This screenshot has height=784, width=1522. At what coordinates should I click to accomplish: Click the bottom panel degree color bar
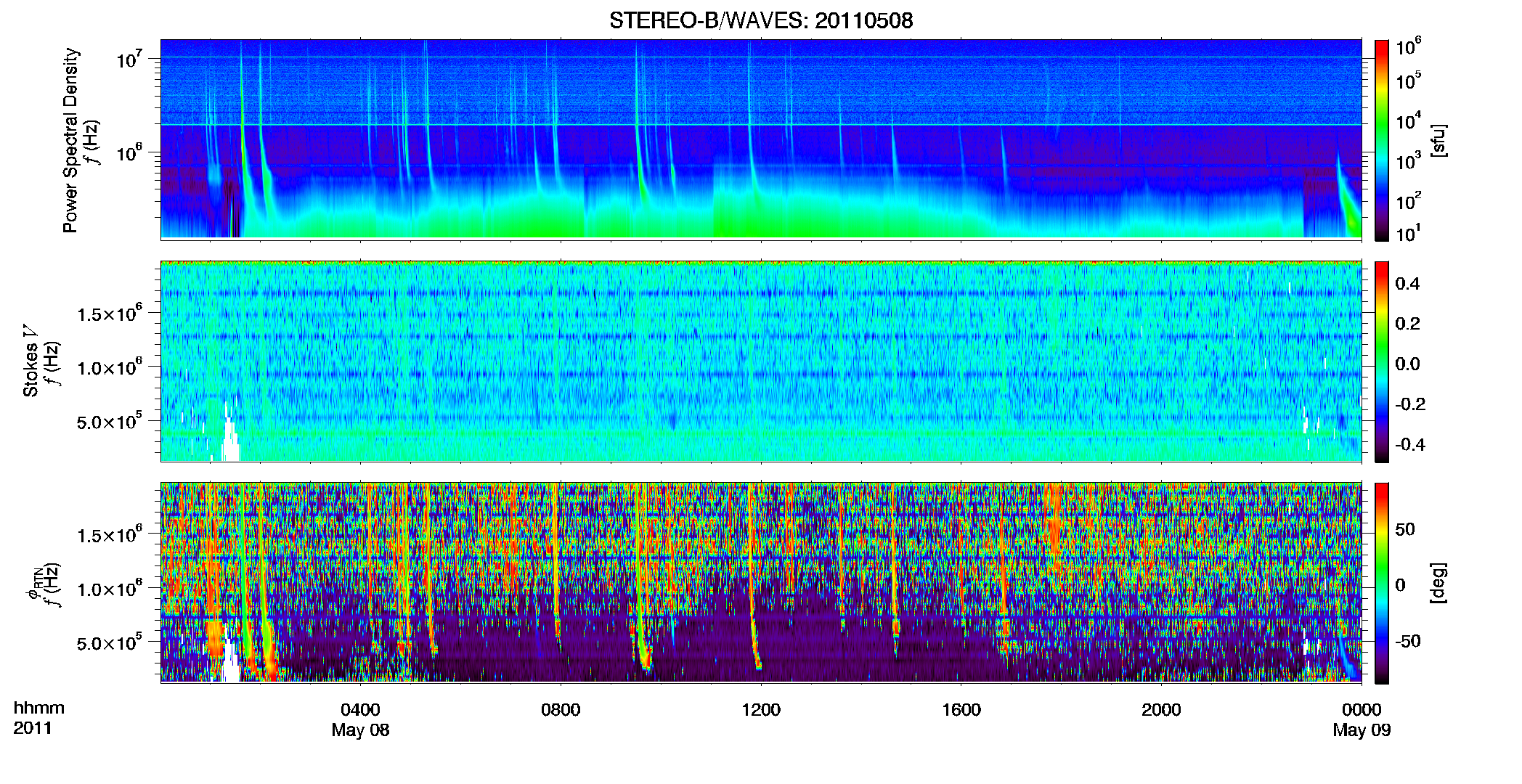coord(1382,583)
